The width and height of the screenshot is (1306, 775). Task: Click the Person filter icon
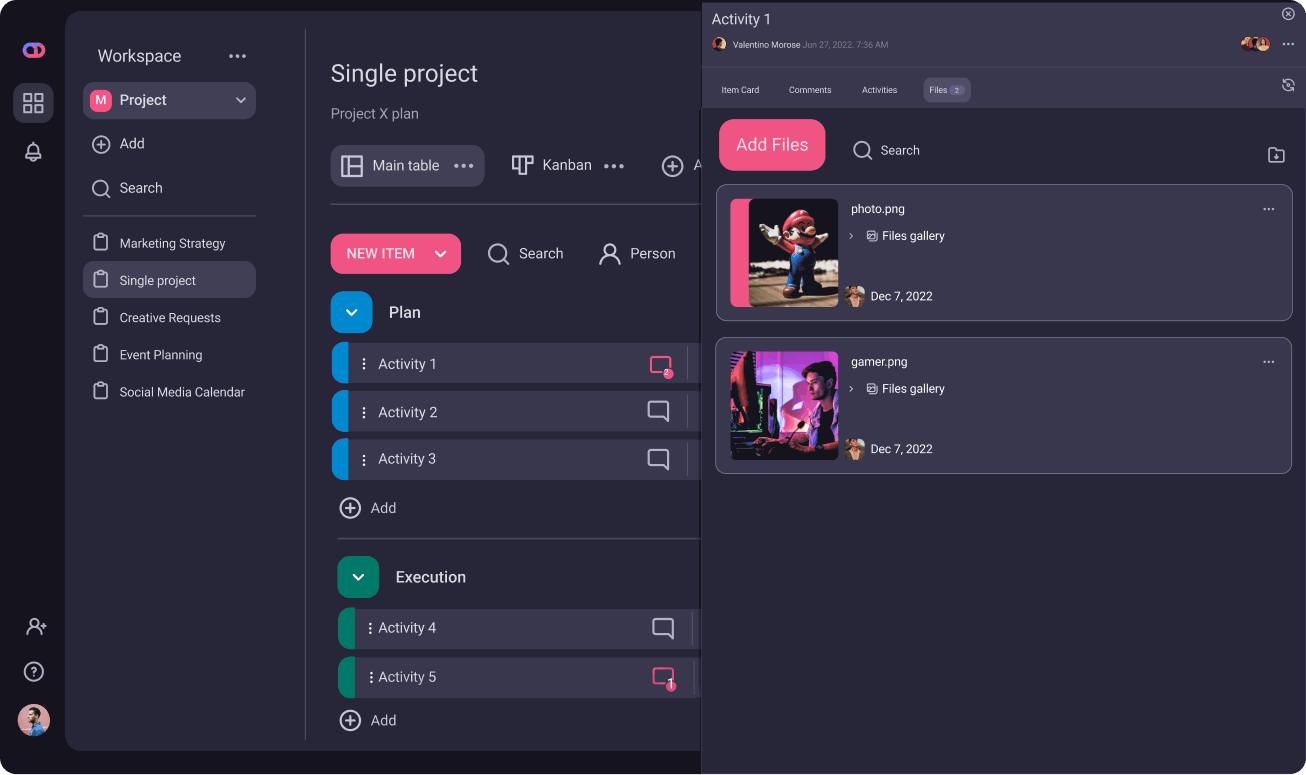point(610,254)
